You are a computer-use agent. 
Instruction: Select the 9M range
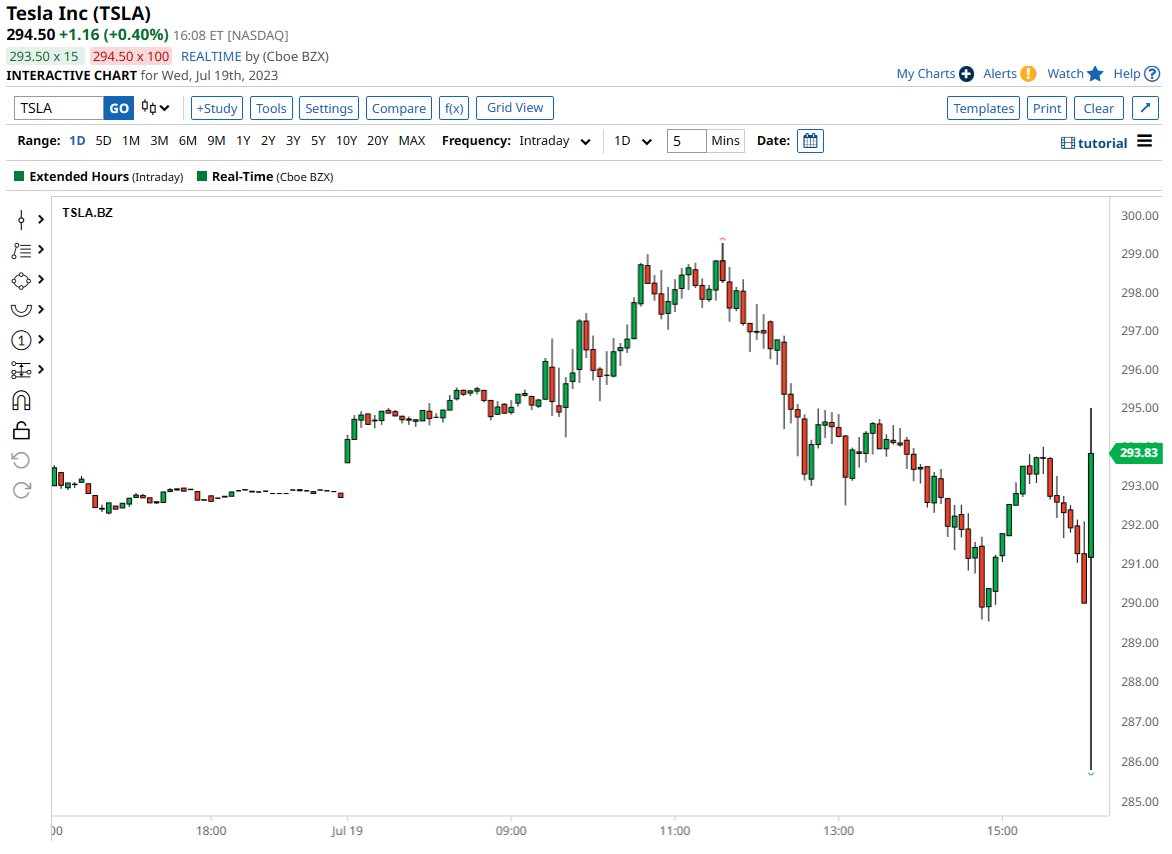coord(216,140)
